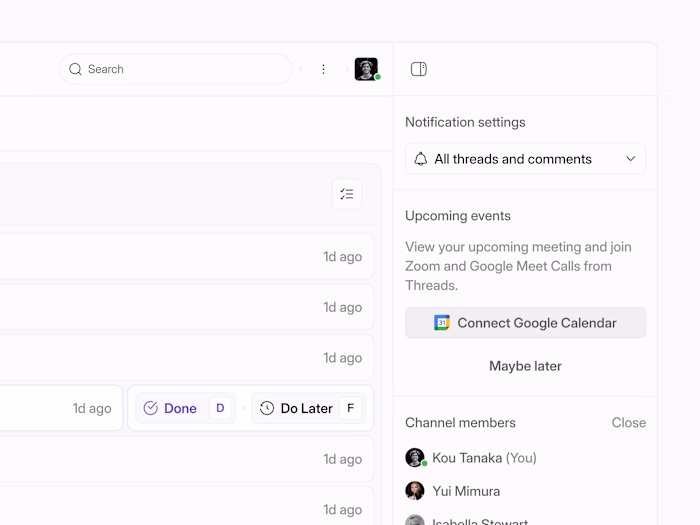Dismiss with Maybe later
The width and height of the screenshot is (700, 525).
(x=525, y=366)
